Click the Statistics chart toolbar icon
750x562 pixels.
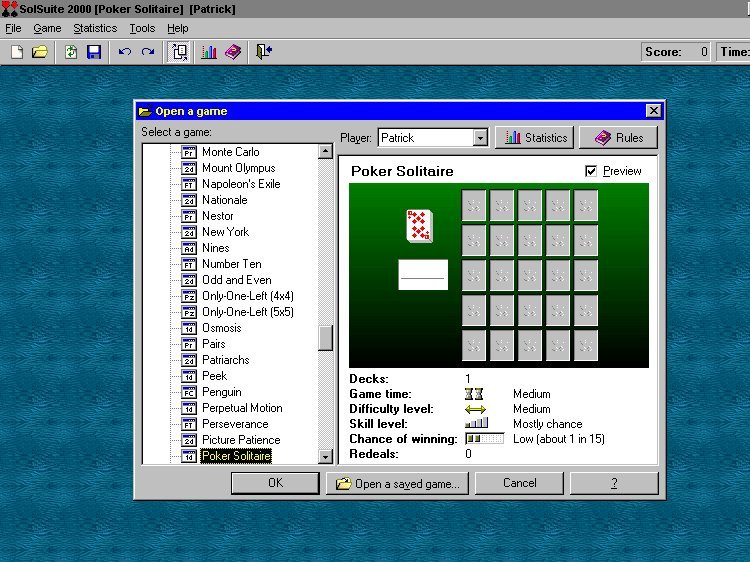point(209,52)
